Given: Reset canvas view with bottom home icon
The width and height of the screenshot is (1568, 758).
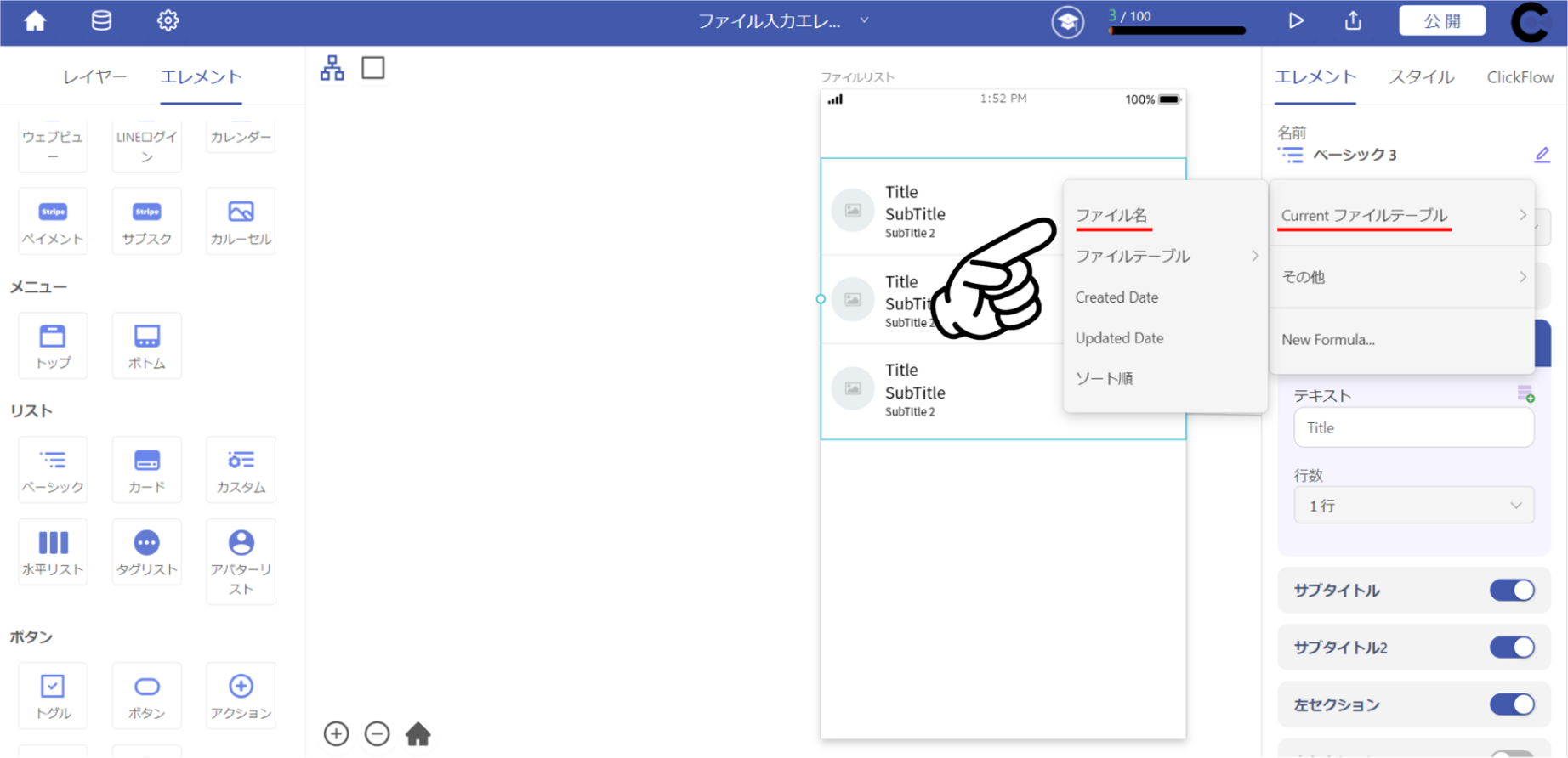Looking at the screenshot, I should point(418,733).
